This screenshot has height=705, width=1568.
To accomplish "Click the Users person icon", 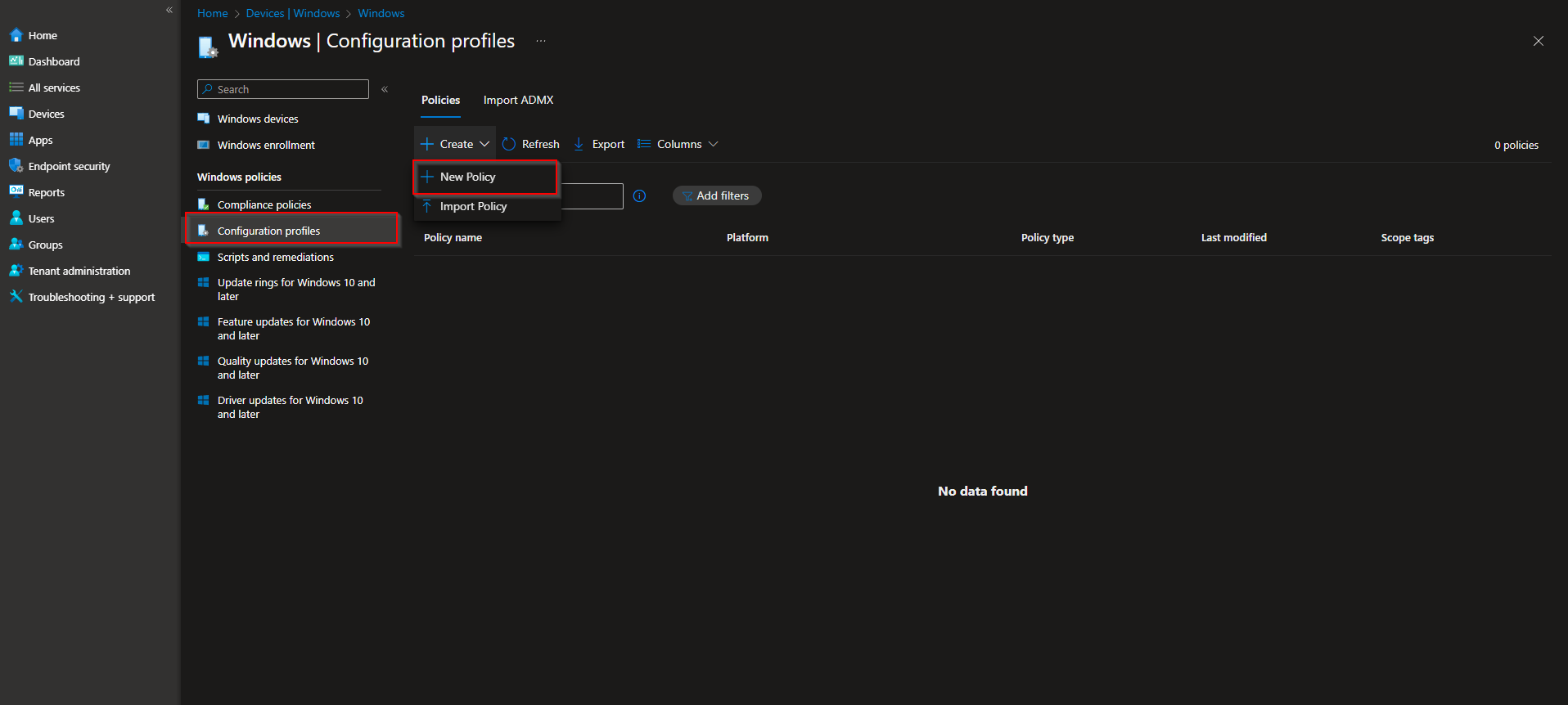I will click(16, 218).
